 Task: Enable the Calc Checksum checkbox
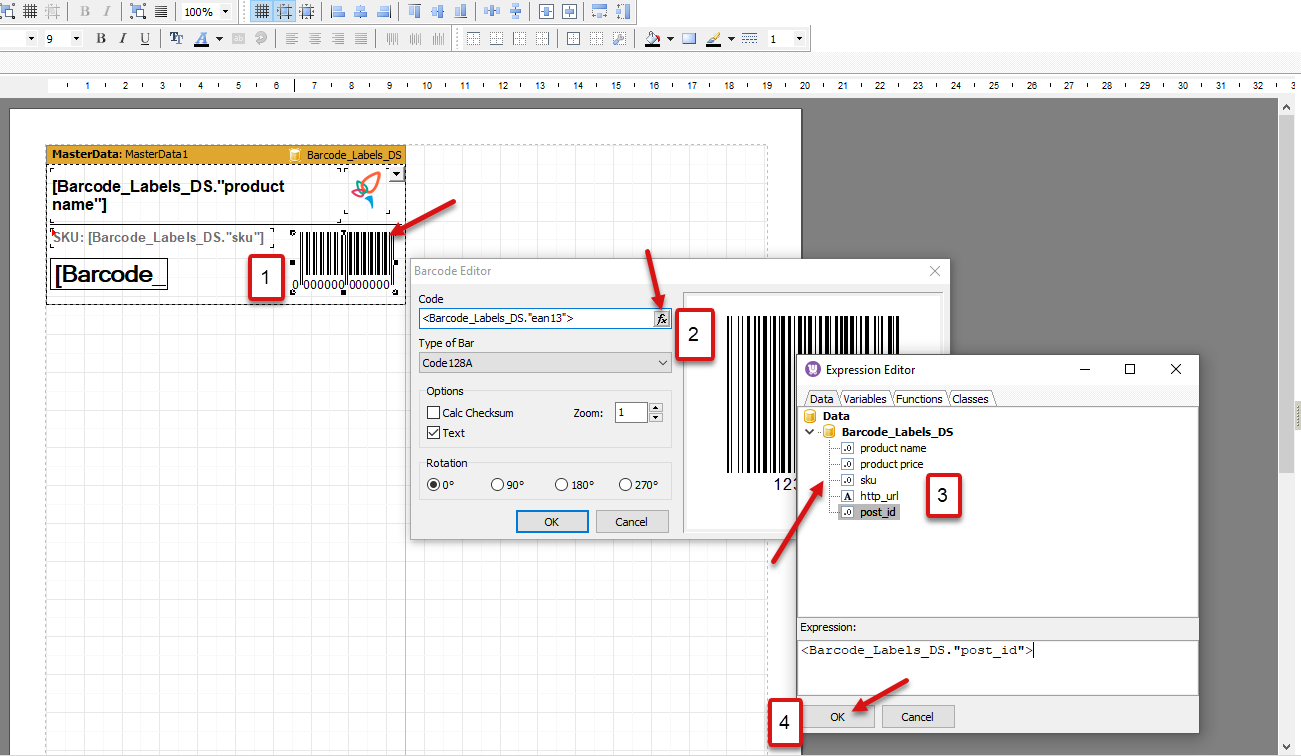pos(434,413)
